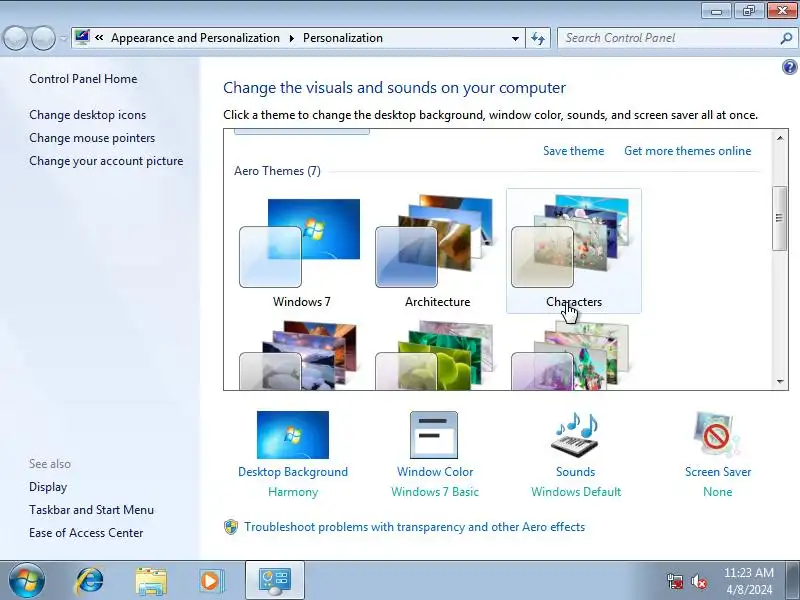Open the Screen Saver link
The image size is (800, 600).
[718, 472]
